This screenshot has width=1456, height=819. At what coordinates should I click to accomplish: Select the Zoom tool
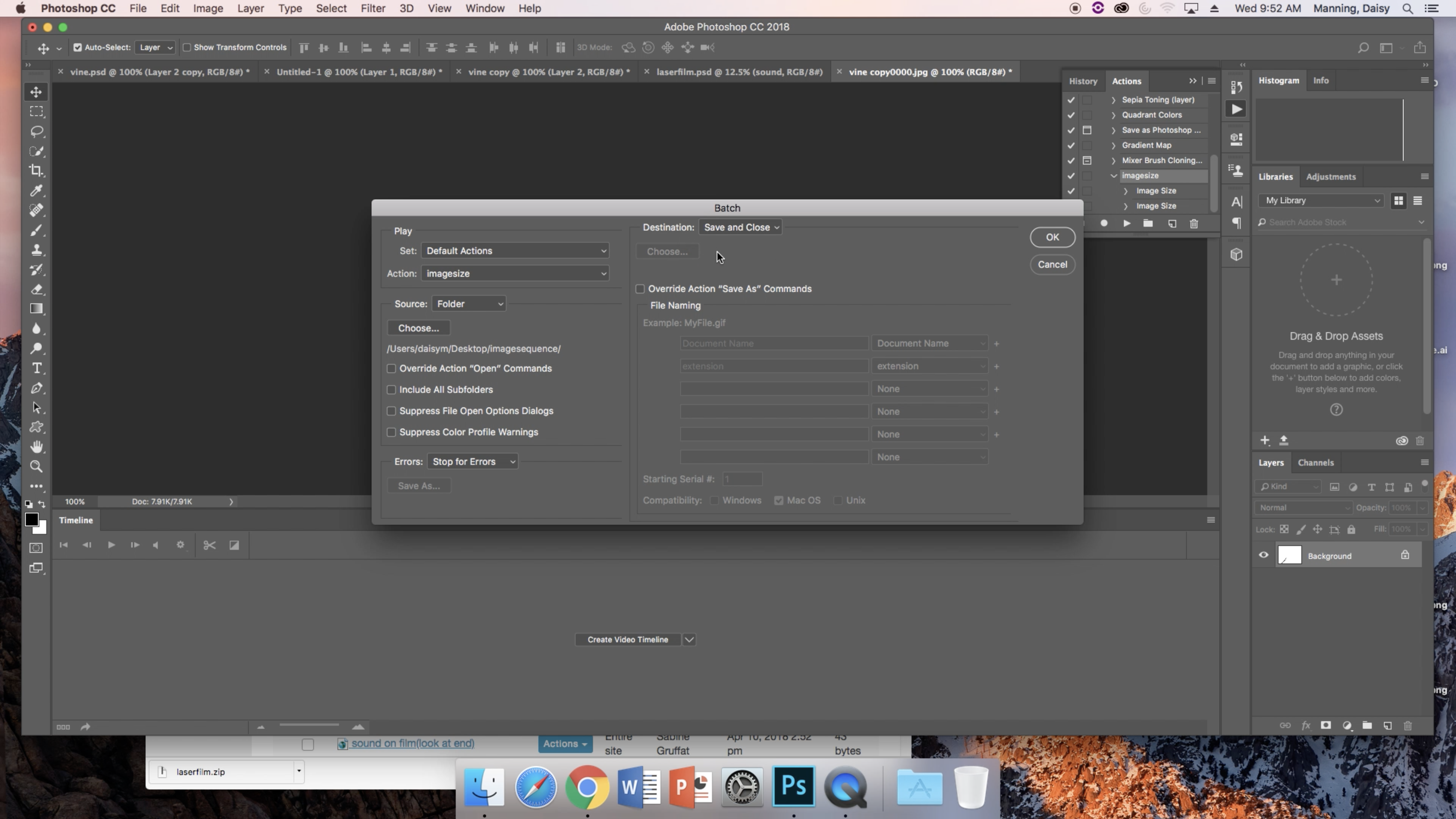coord(36,466)
